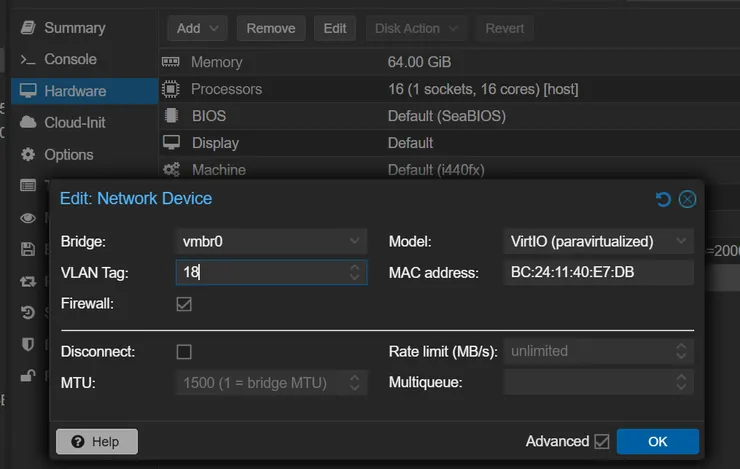Image resolution: width=740 pixels, height=469 pixels.
Task: Uncheck the Advanced checkbox
Action: [601, 441]
